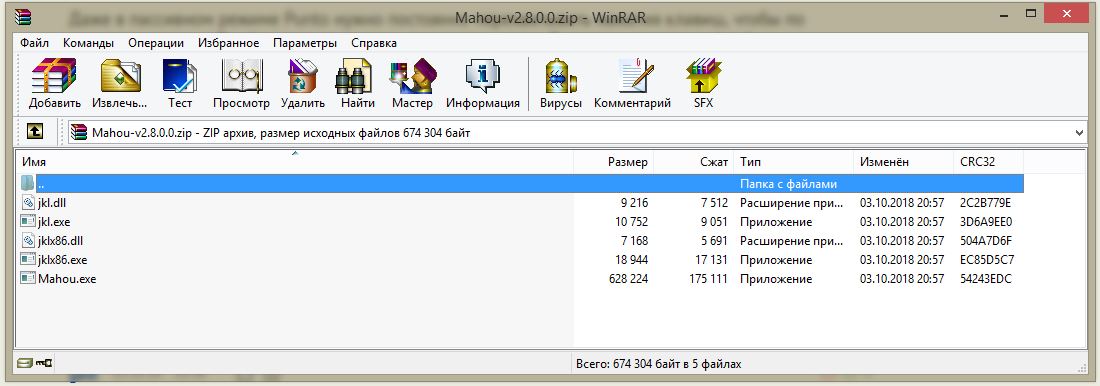
Task: Go up one folder level button
Action: point(35,131)
